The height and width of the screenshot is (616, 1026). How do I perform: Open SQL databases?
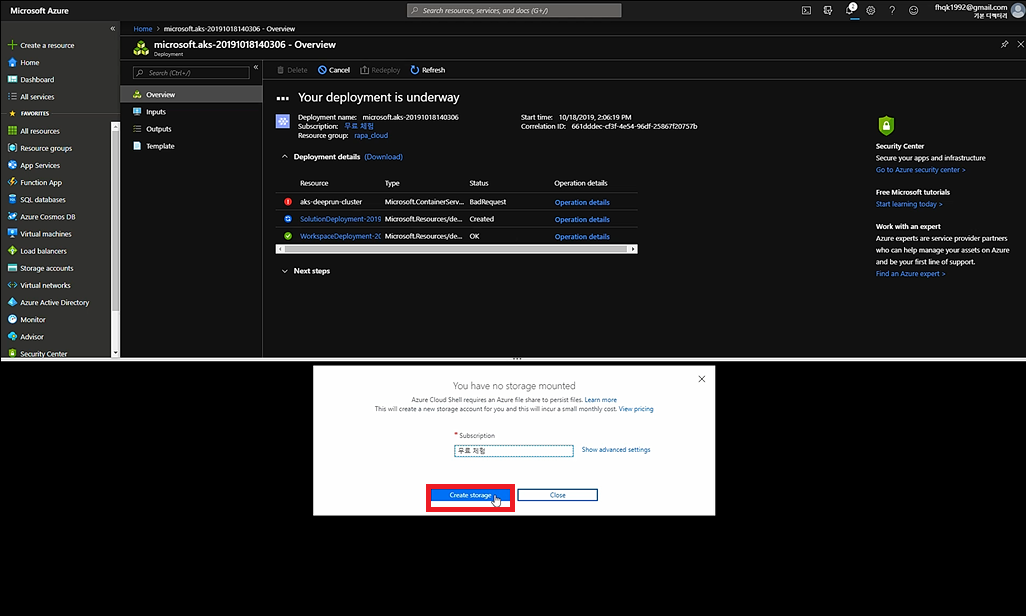coord(37,199)
